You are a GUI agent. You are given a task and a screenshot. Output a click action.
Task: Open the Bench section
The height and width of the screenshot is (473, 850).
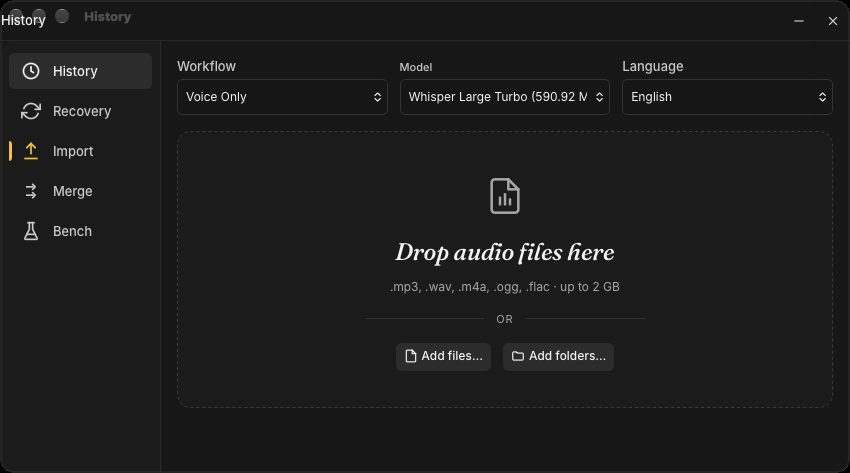[x=80, y=231]
